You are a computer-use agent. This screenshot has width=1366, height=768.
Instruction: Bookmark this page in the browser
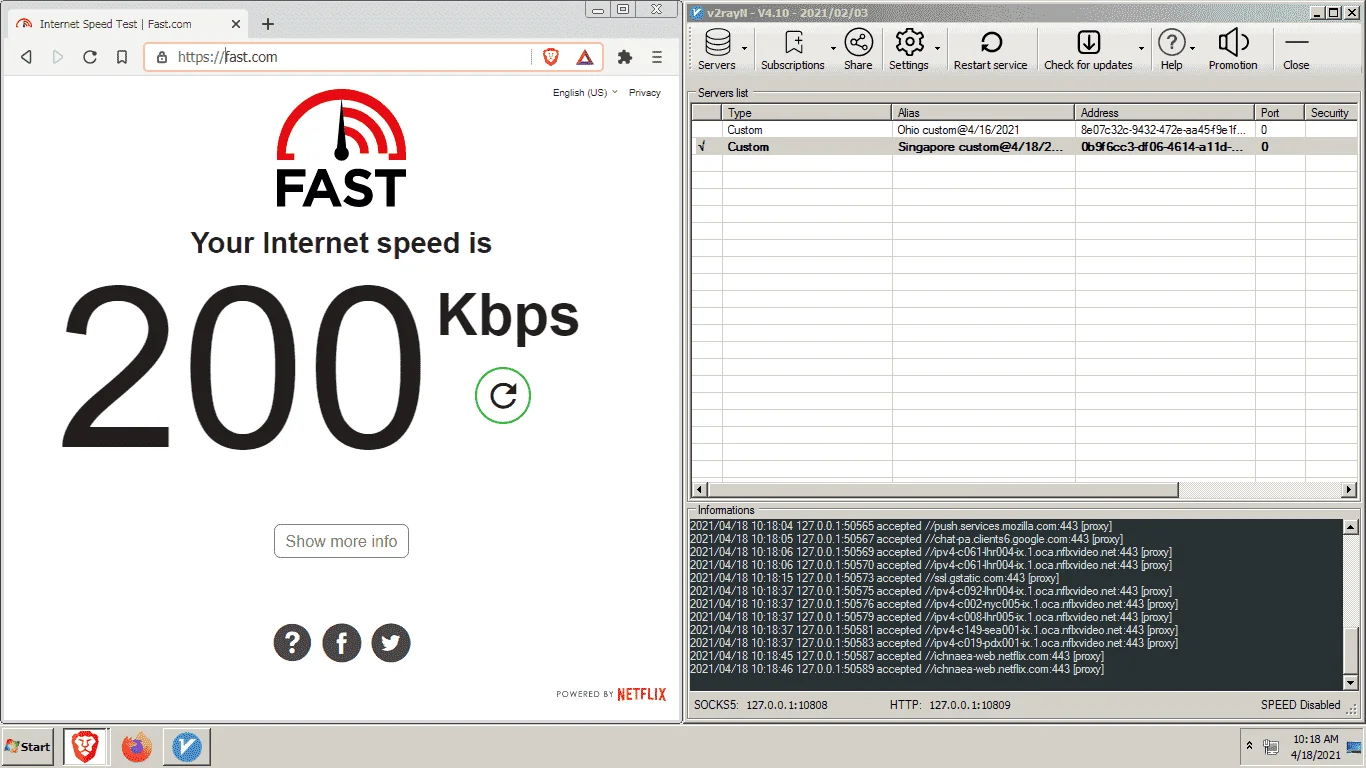[122, 57]
